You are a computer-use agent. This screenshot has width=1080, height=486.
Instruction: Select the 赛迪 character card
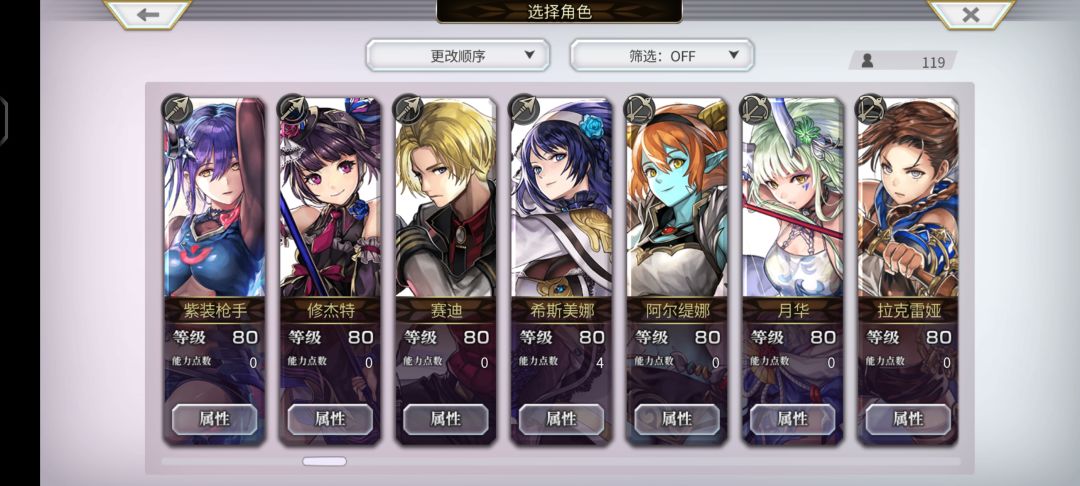pos(446,271)
